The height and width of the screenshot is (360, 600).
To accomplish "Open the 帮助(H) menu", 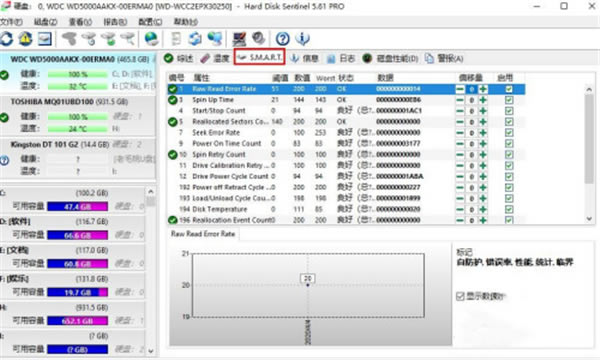I will 186,22.
